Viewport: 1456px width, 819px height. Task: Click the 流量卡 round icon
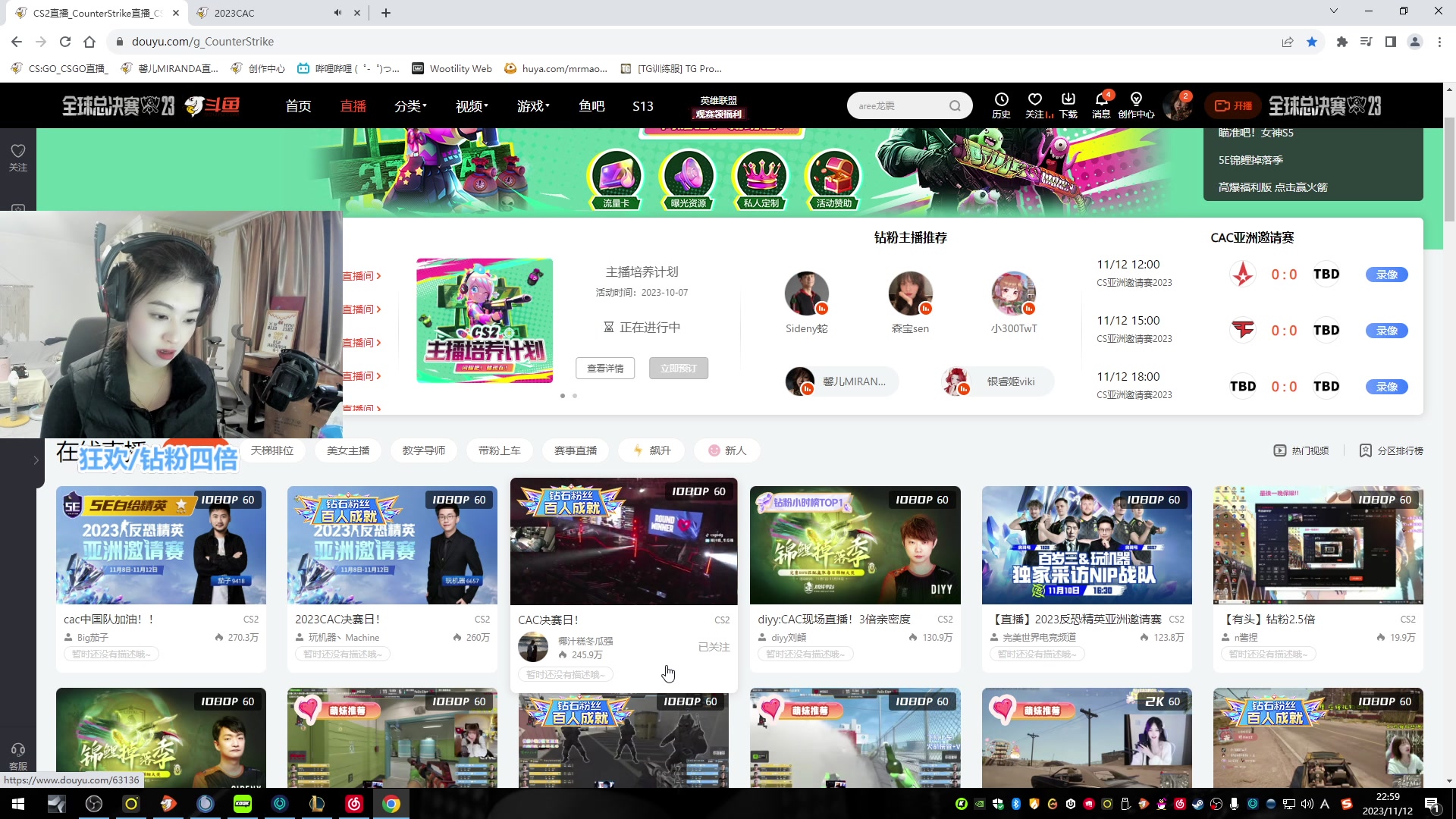click(615, 180)
